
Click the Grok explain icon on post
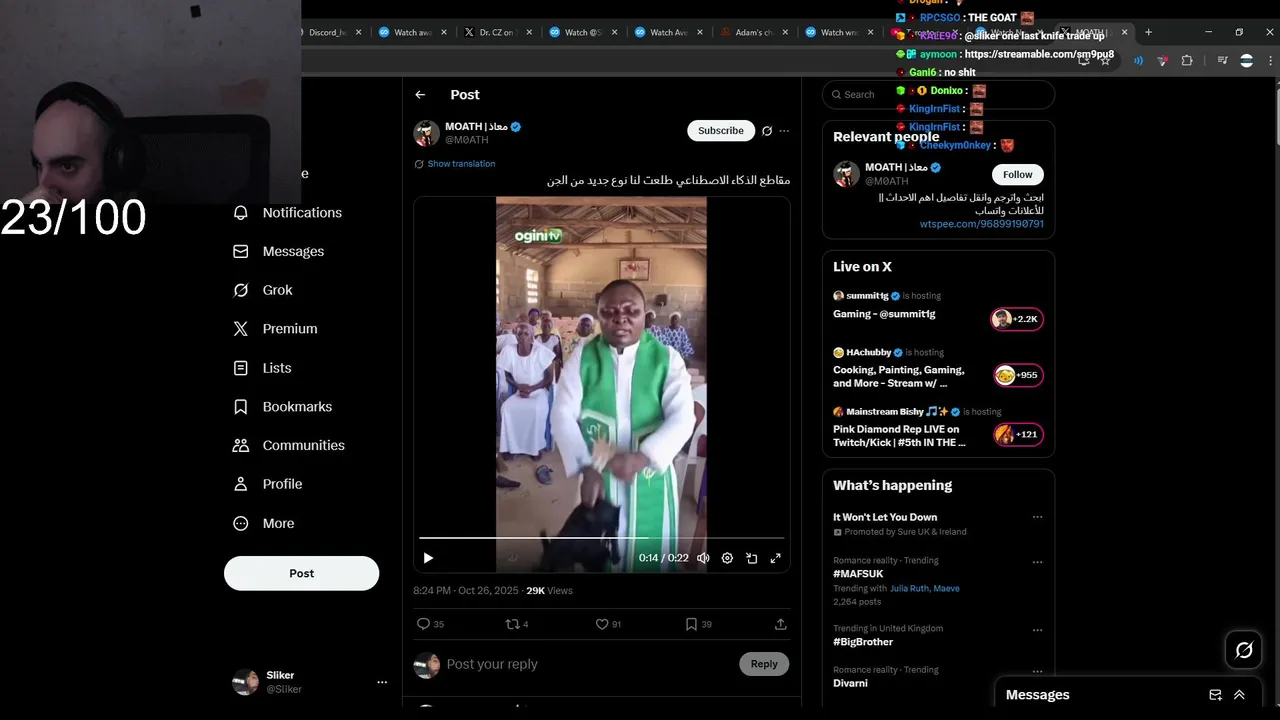(767, 131)
